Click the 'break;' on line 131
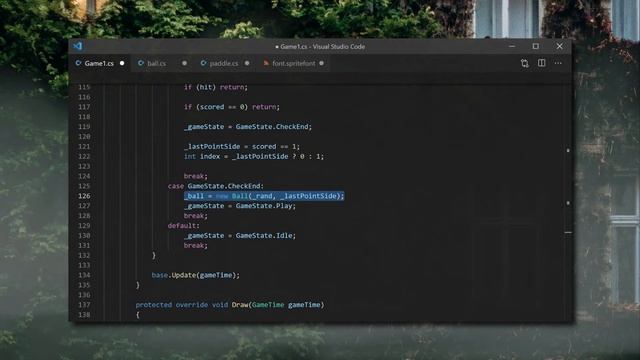This screenshot has height=360, width=640. coord(196,245)
